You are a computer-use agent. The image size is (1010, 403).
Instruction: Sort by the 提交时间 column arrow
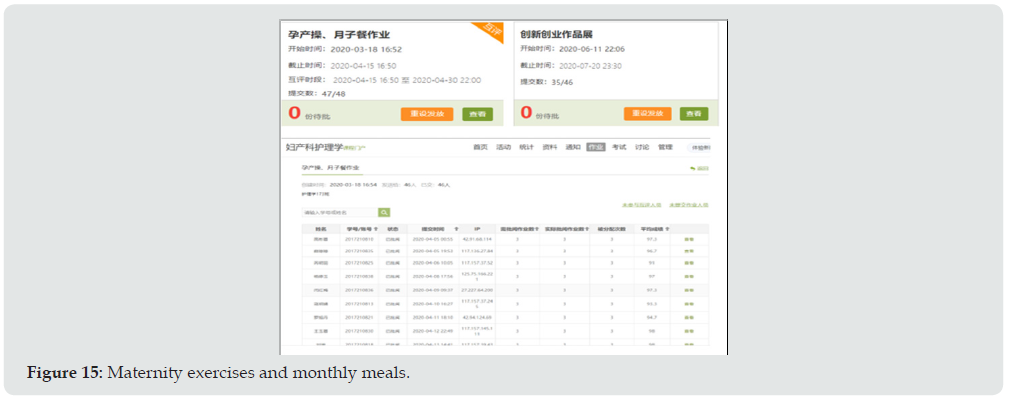(x=456, y=229)
